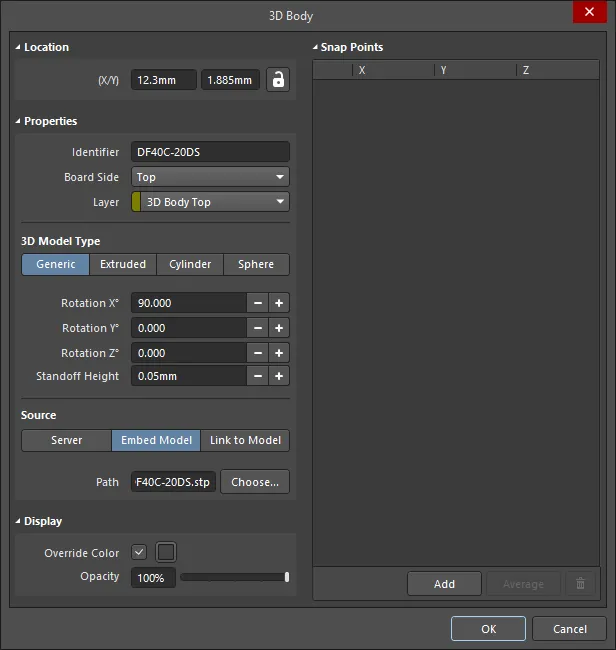Increase Rotation Z value with plus
The image size is (616, 650).
tap(279, 353)
